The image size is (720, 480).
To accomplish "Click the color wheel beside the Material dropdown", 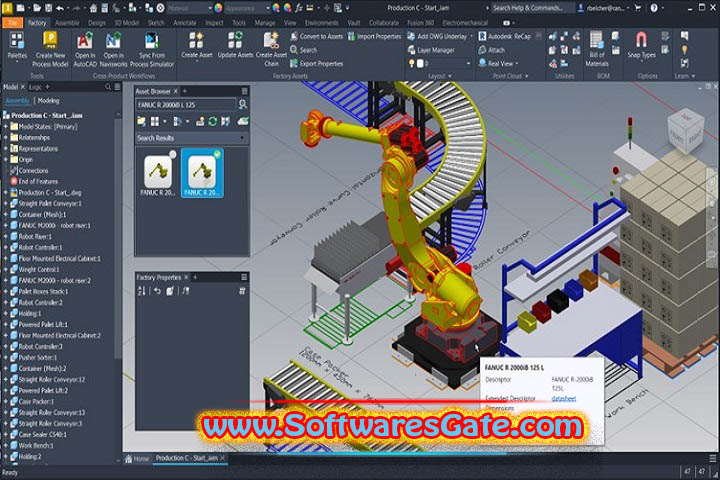I will tap(218, 8).
